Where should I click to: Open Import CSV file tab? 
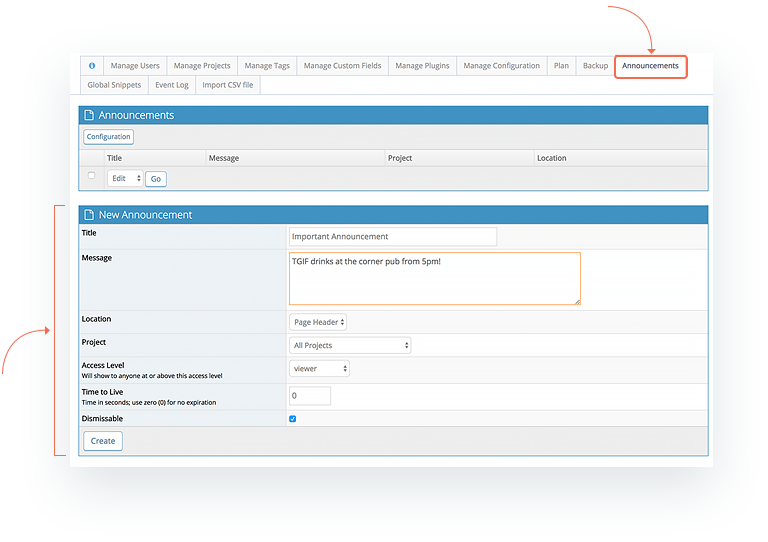228,85
